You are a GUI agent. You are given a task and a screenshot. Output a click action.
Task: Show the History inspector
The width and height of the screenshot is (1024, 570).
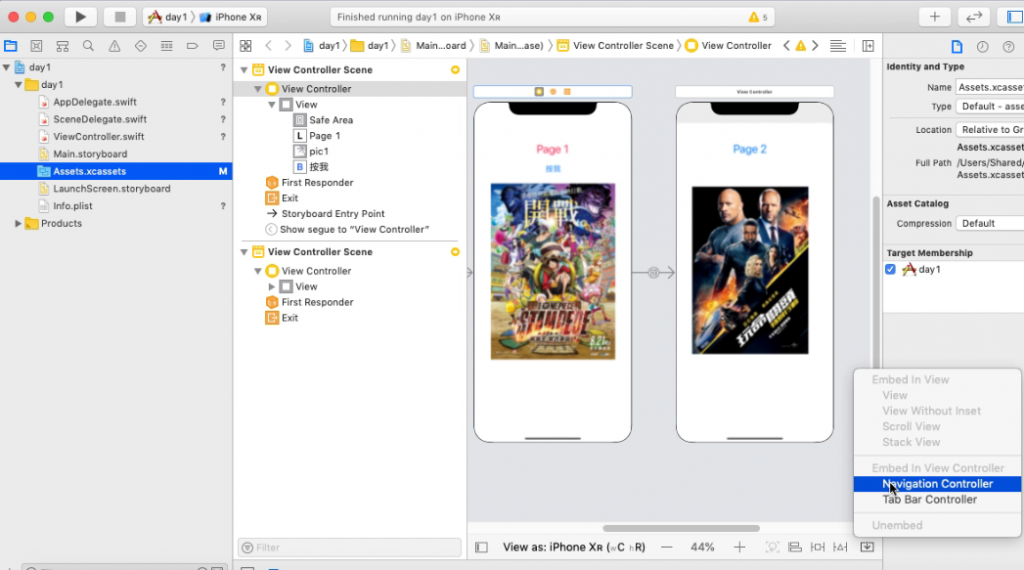(x=982, y=46)
